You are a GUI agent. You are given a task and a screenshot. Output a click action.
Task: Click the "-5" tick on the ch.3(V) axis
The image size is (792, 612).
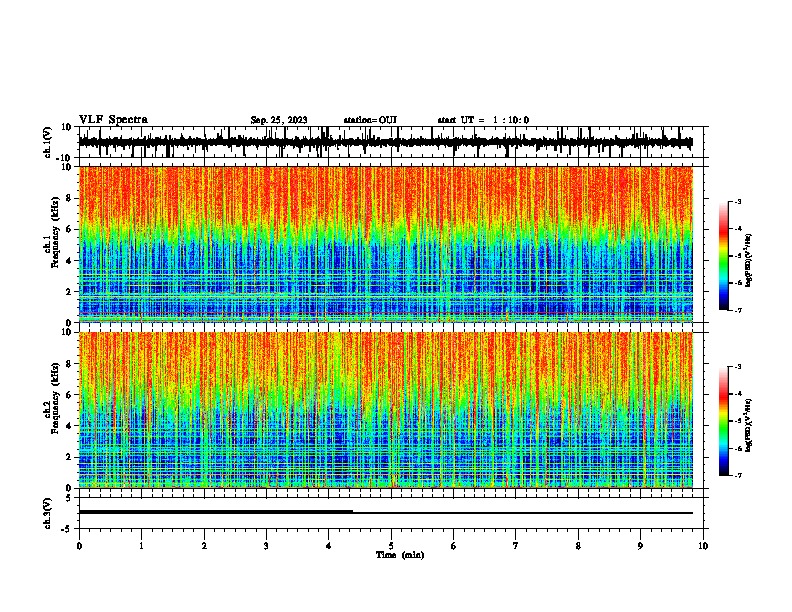click(67, 529)
